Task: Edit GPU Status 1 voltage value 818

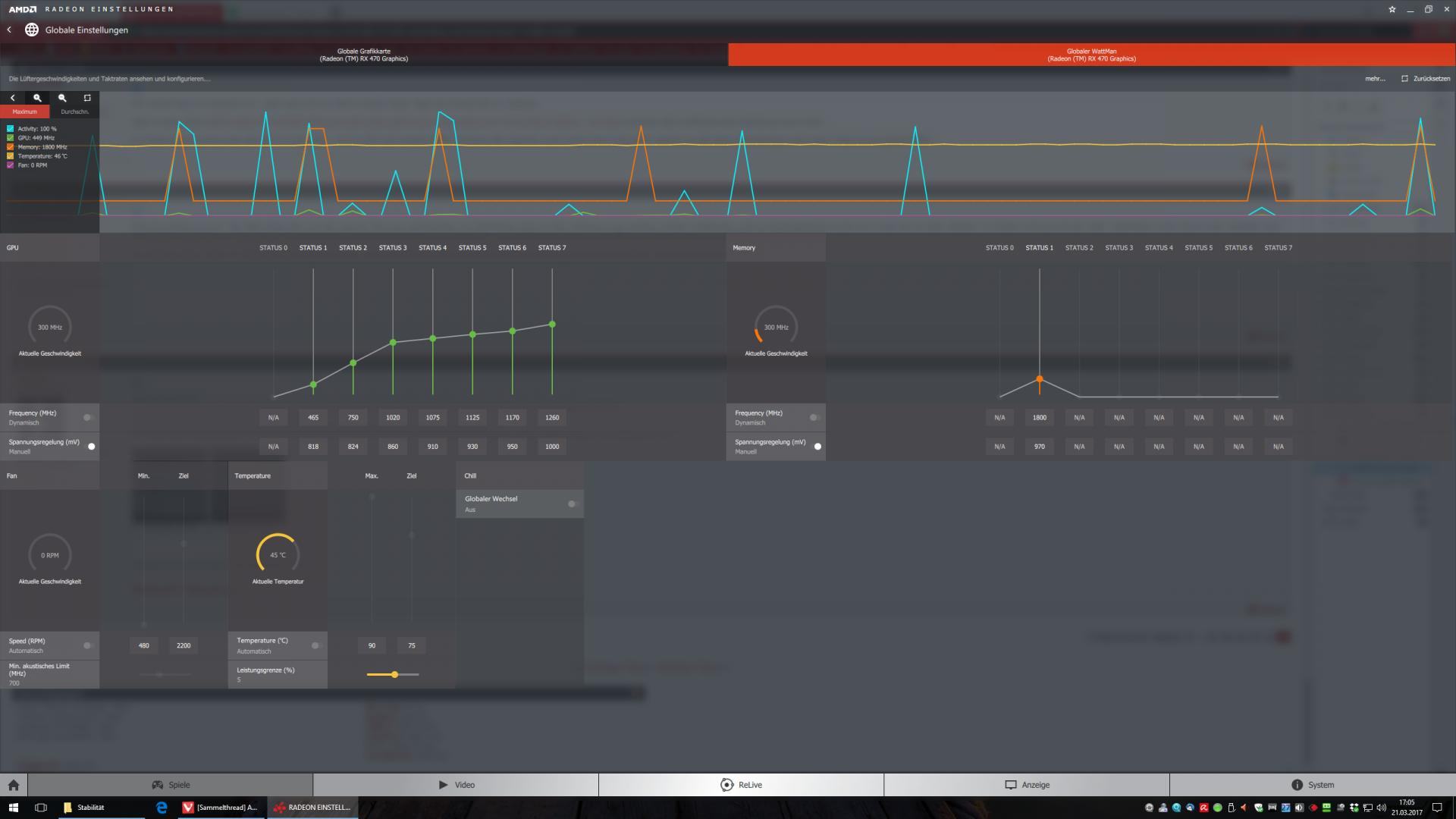Action: point(313,447)
